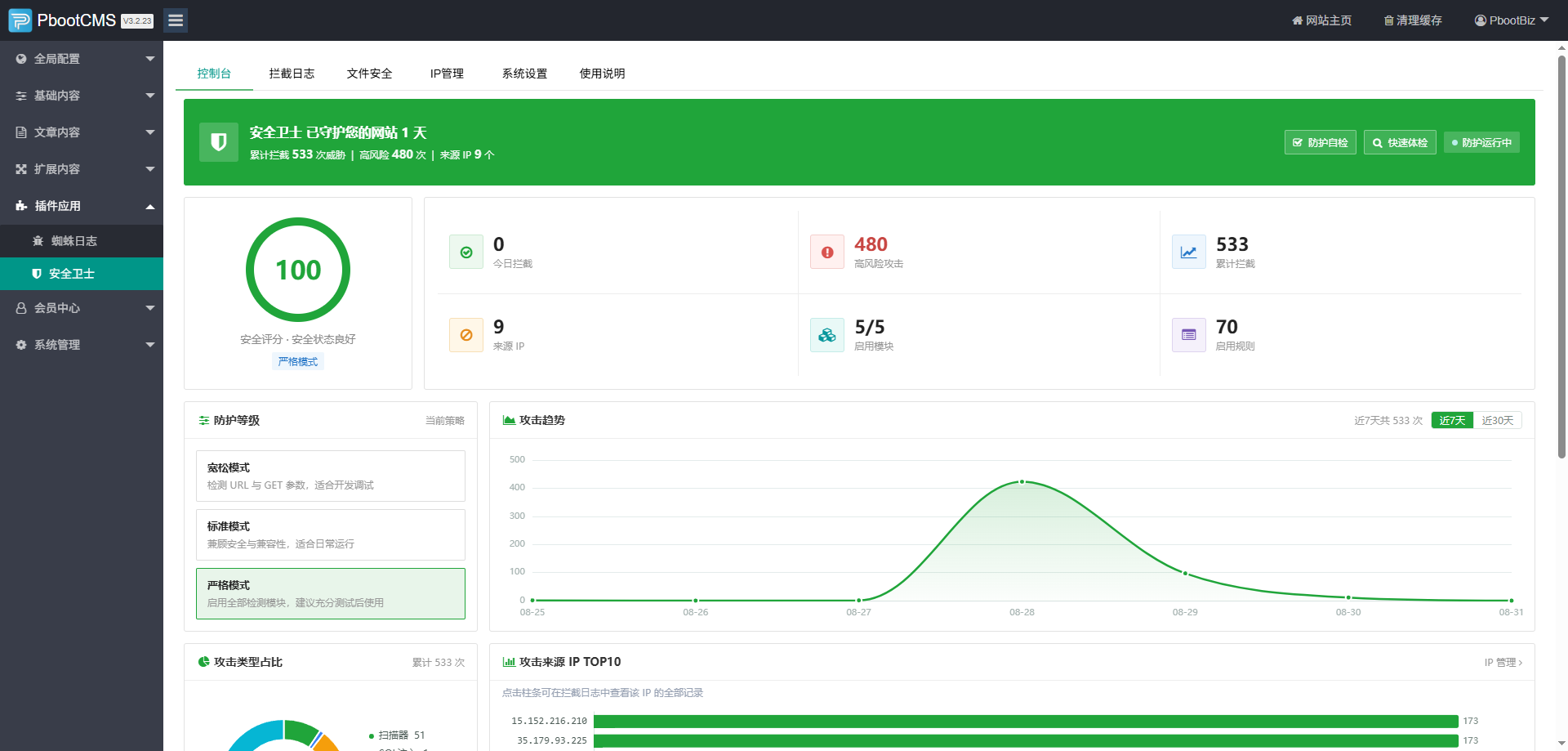The width and height of the screenshot is (1568, 751).
Task: Click the 全局配置 globe icon
Action: point(21,59)
